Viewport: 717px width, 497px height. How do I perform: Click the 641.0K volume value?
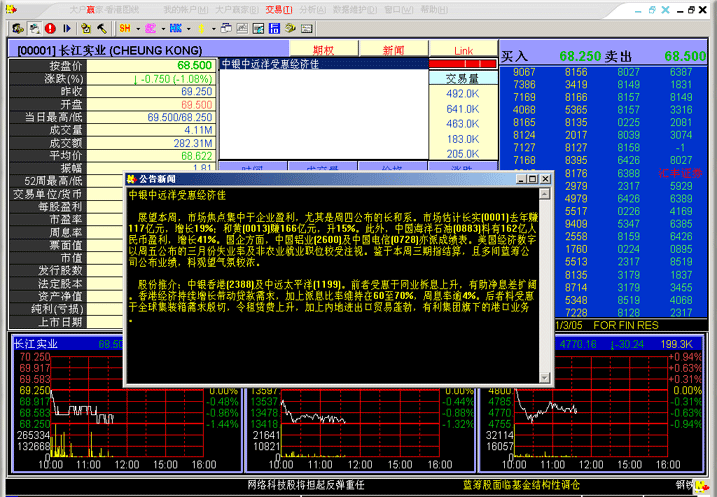point(463,109)
